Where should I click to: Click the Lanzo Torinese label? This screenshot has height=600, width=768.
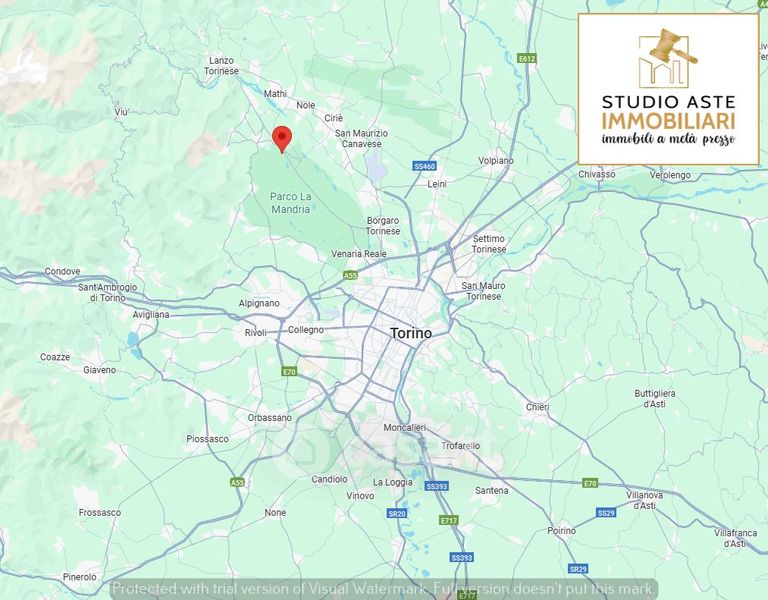221,66
